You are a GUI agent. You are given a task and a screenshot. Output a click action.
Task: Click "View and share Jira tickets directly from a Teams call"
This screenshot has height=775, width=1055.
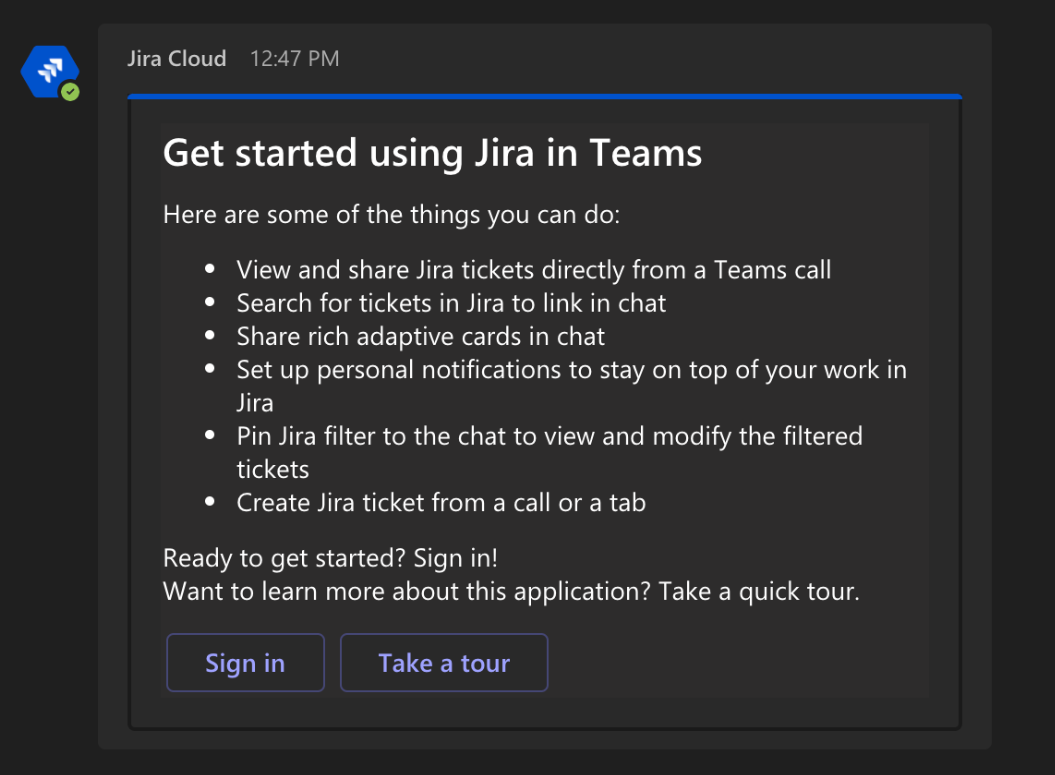click(534, 270)
